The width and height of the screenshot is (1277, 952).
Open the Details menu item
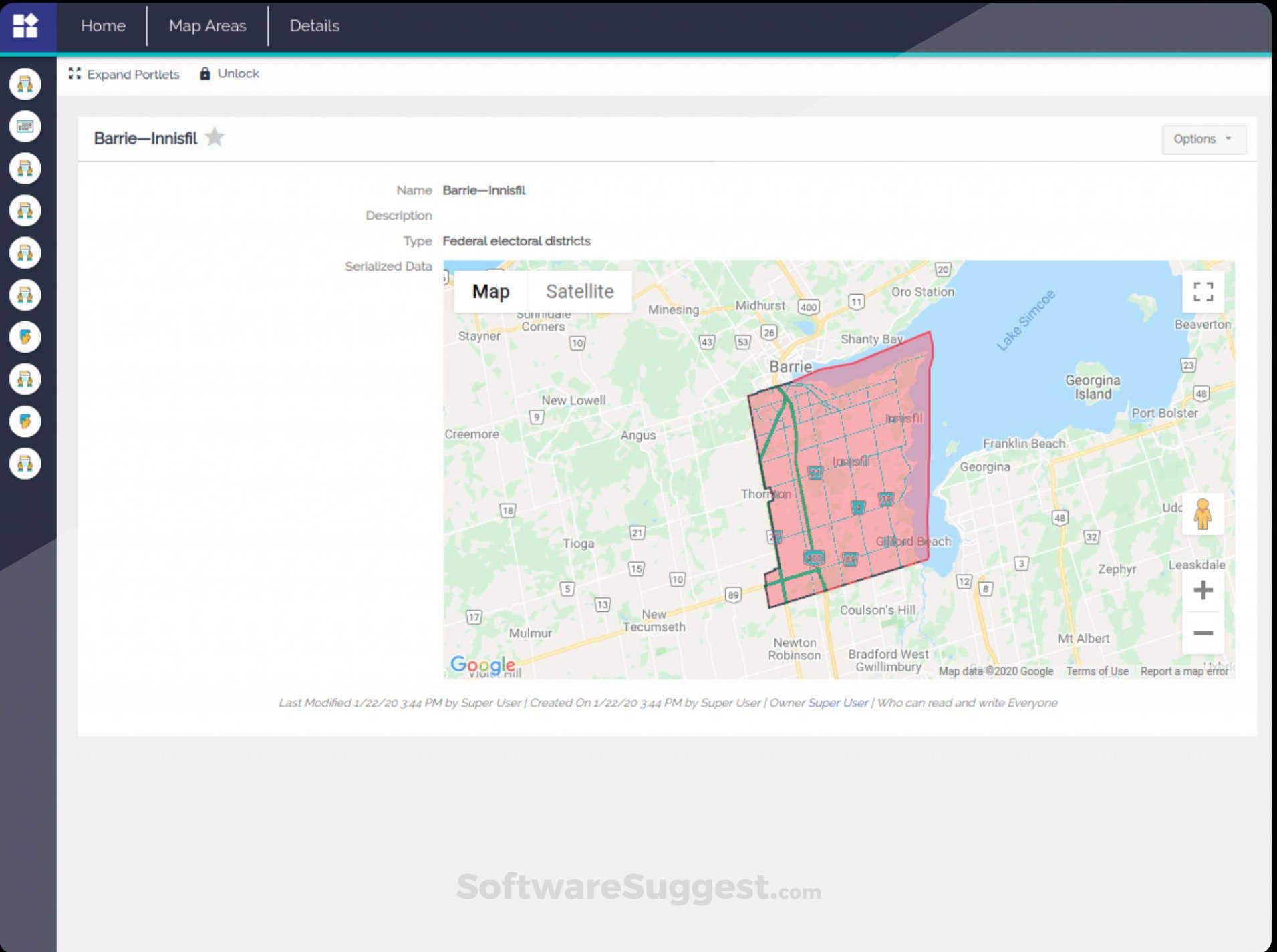(x=314, y=25)
